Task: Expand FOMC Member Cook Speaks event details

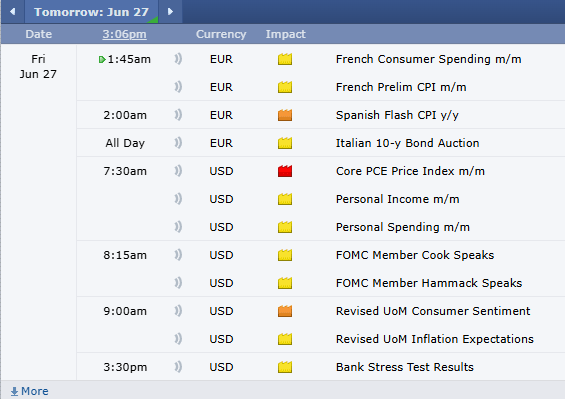Action: (x=415, y=255)
